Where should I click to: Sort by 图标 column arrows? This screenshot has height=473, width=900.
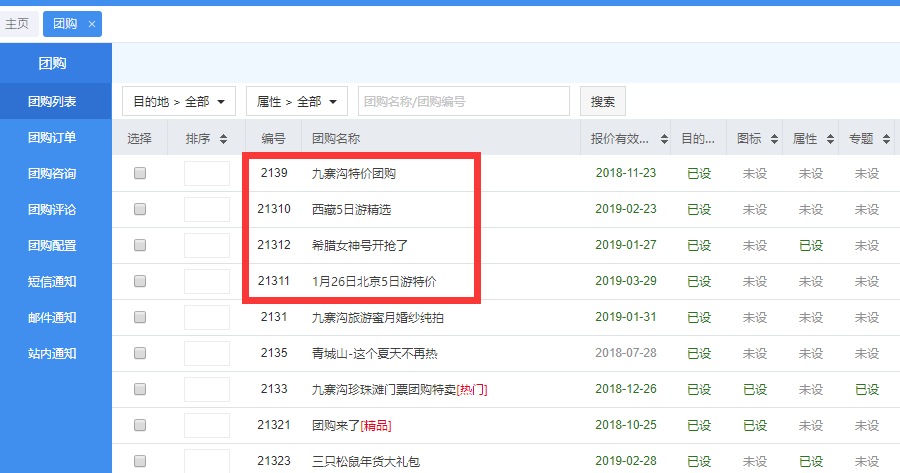pos(774,139)
